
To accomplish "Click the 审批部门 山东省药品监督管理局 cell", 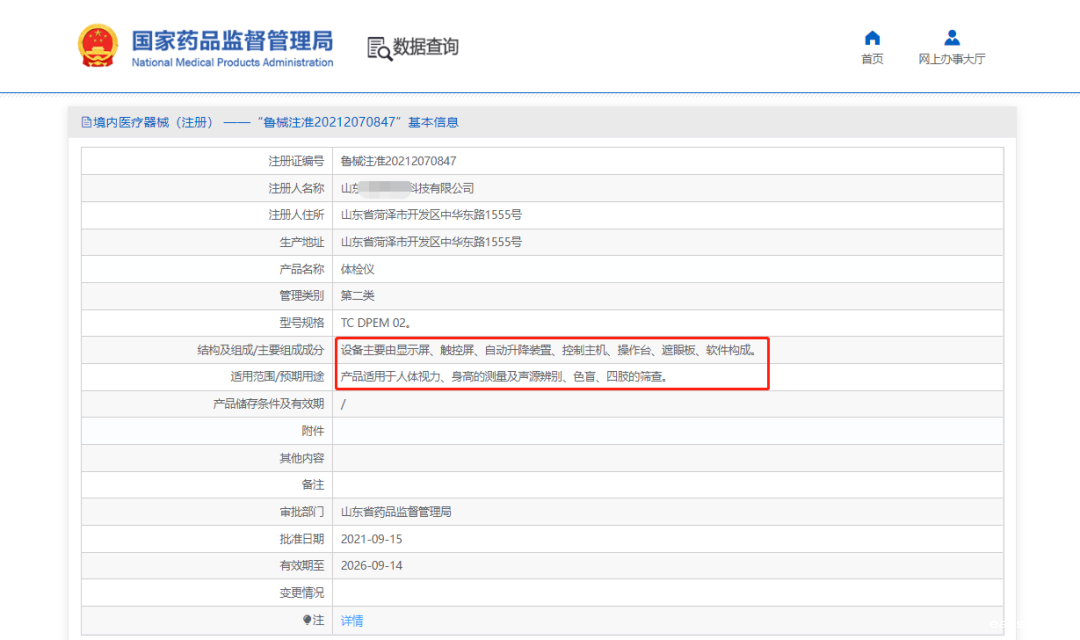I will (395, 511).
